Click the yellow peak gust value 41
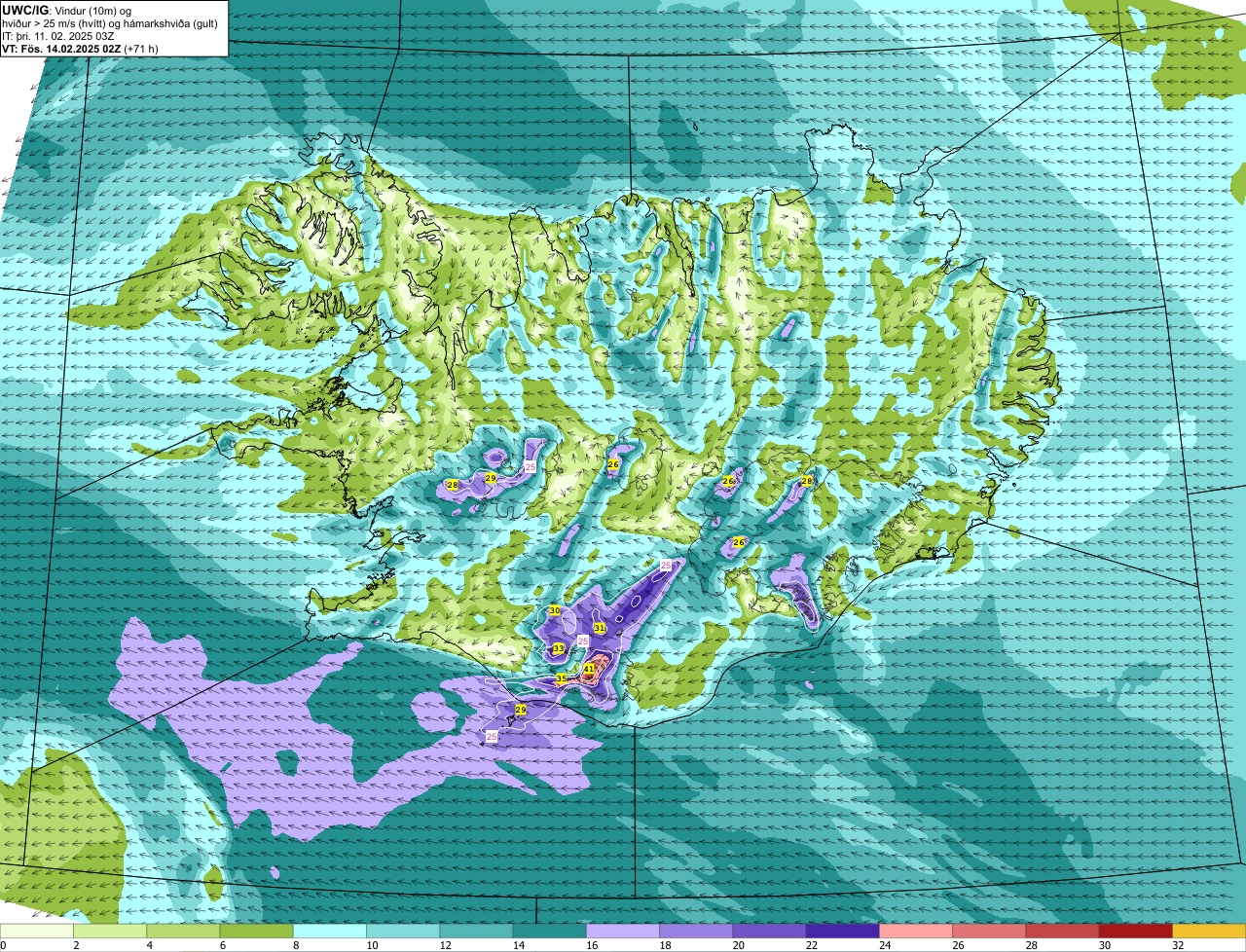This screenshot has width=1246, height=952. click(x=589, y=669)
